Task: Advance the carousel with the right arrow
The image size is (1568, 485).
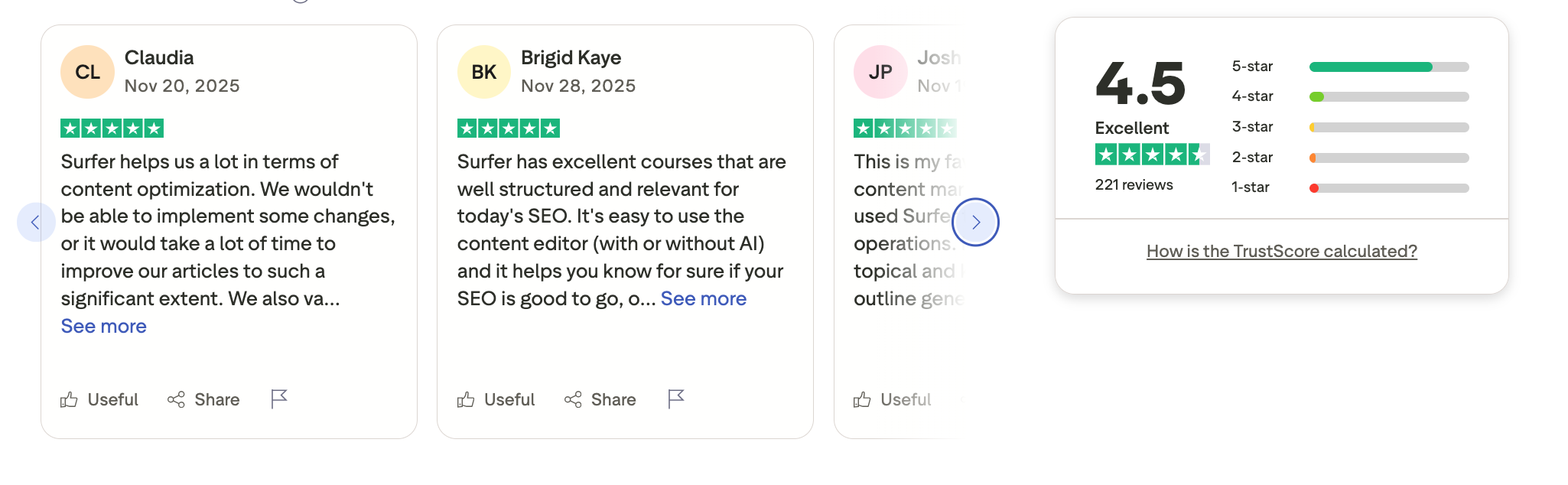Action: tap(976, 222)
